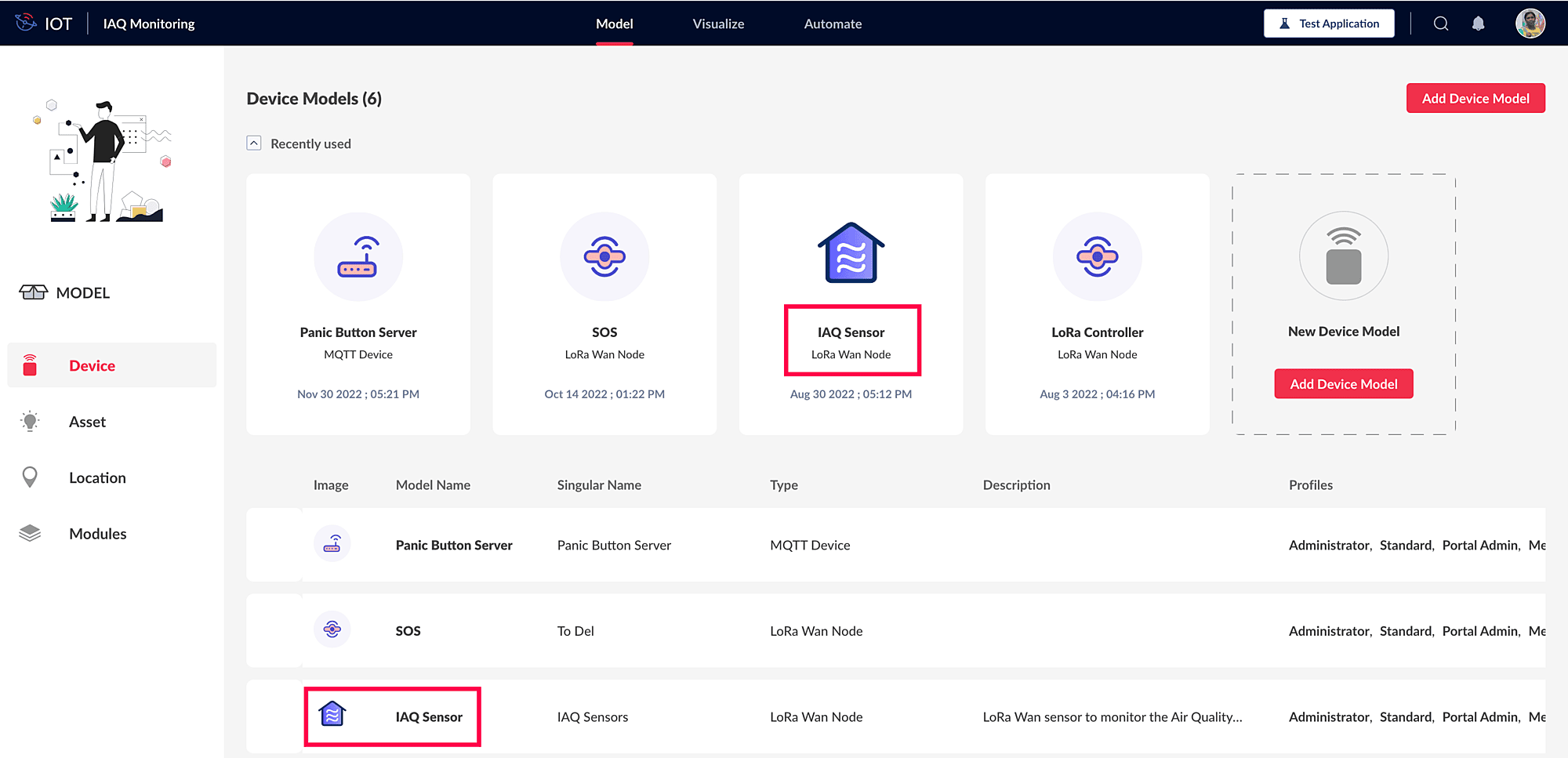Click the Asset lightbulb icon in sidebar
Screen dimensions: 1568x758
(x=30, y=422)
